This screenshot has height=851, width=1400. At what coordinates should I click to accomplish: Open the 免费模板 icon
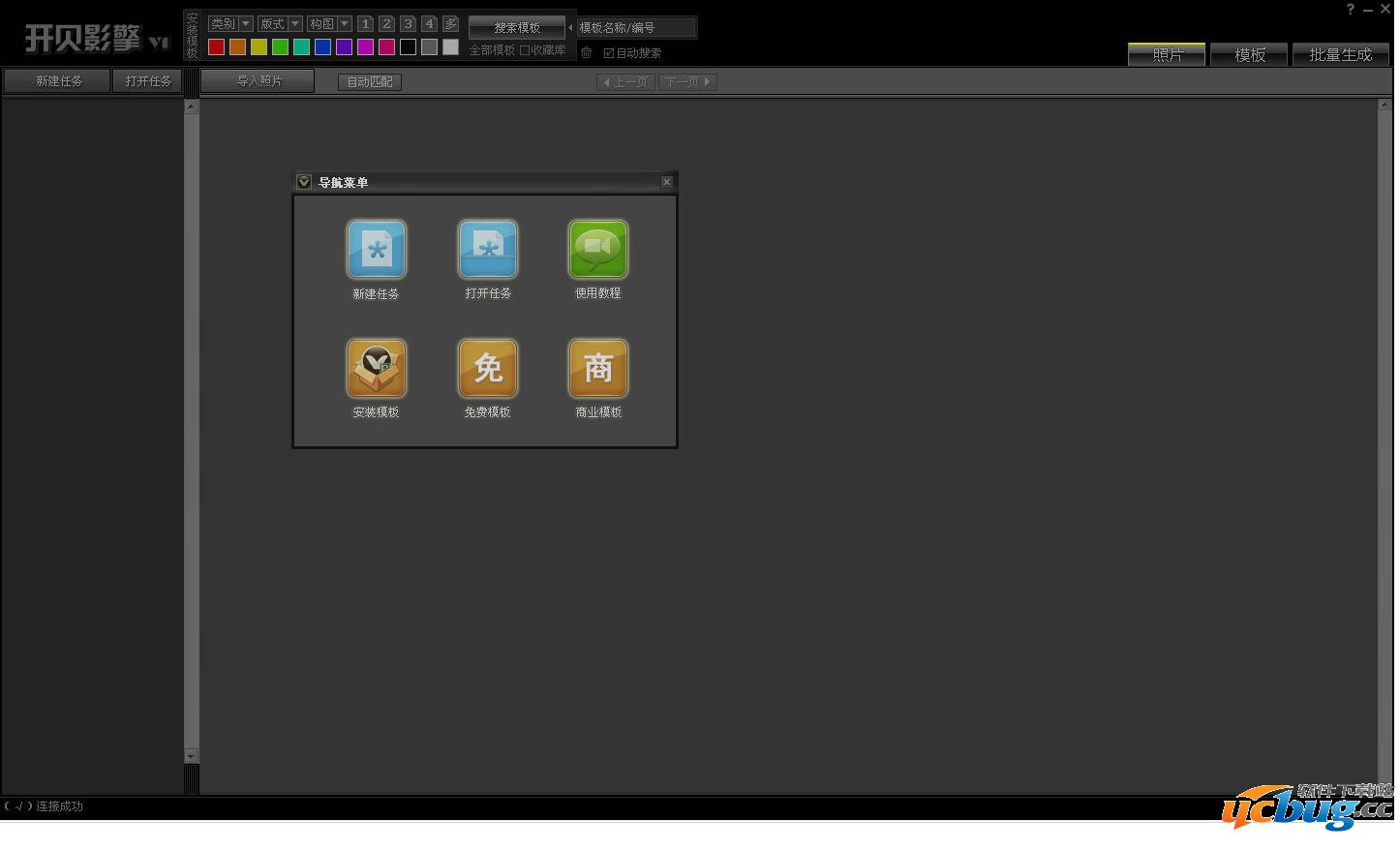click(487, 368)
